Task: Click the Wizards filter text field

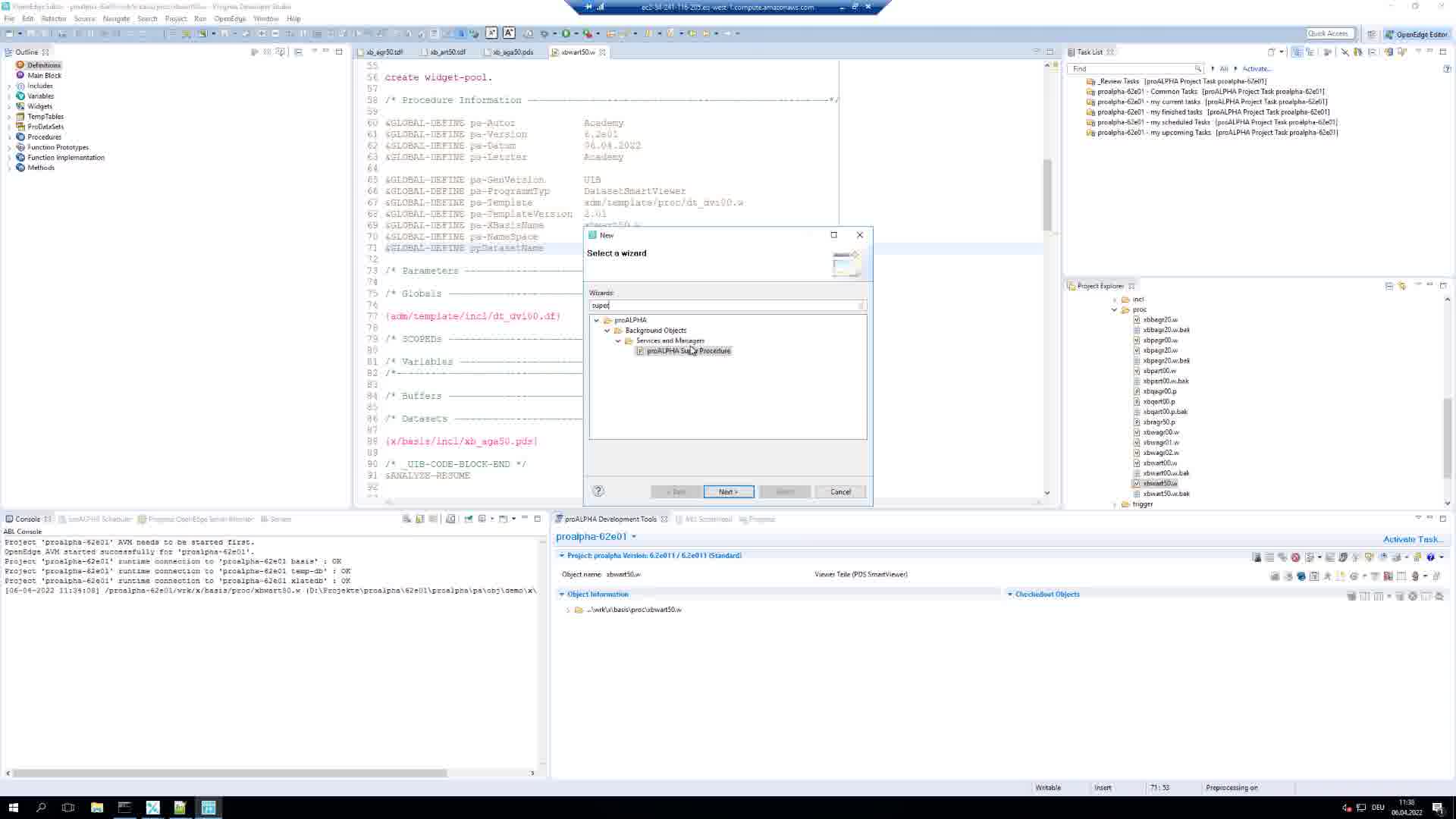Action: click(726, 305)
